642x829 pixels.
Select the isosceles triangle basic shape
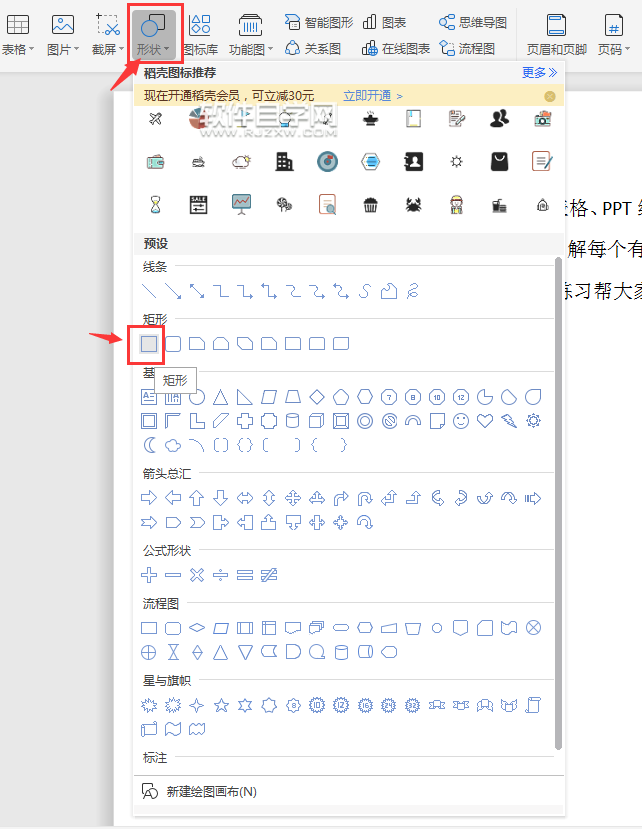(221, 397)
